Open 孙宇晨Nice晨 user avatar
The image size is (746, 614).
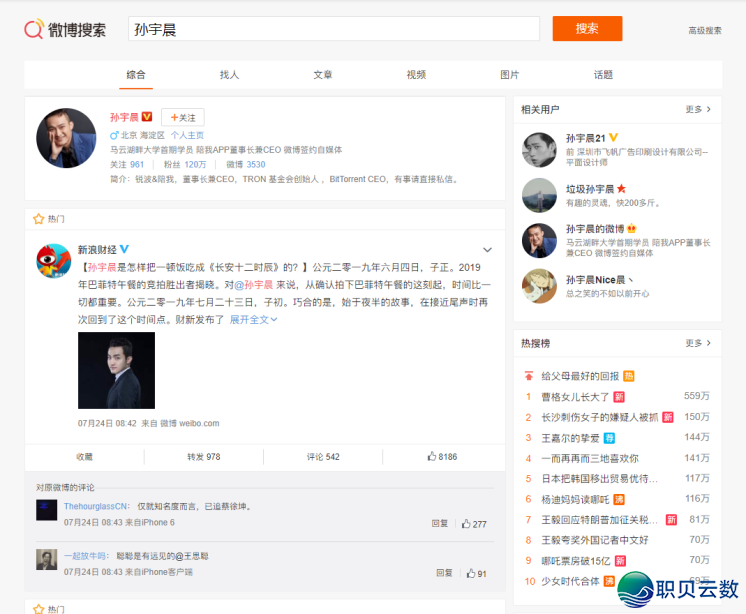pyautogui.click(x=539, y=286)
